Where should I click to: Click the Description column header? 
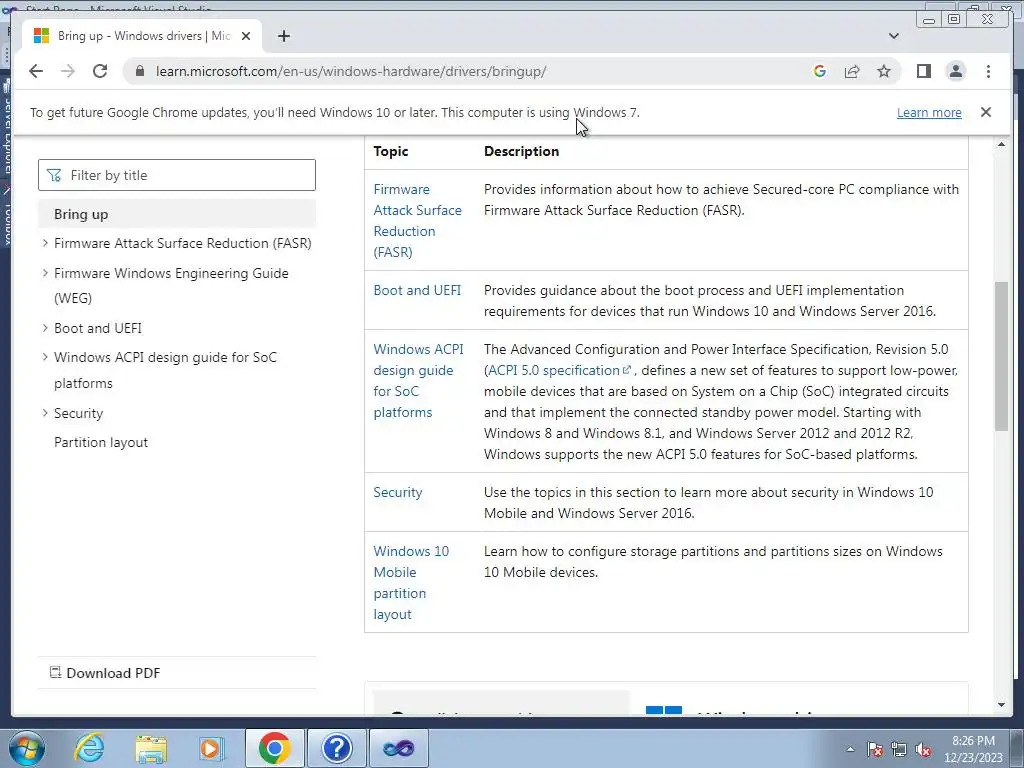(x=521, y=151)
